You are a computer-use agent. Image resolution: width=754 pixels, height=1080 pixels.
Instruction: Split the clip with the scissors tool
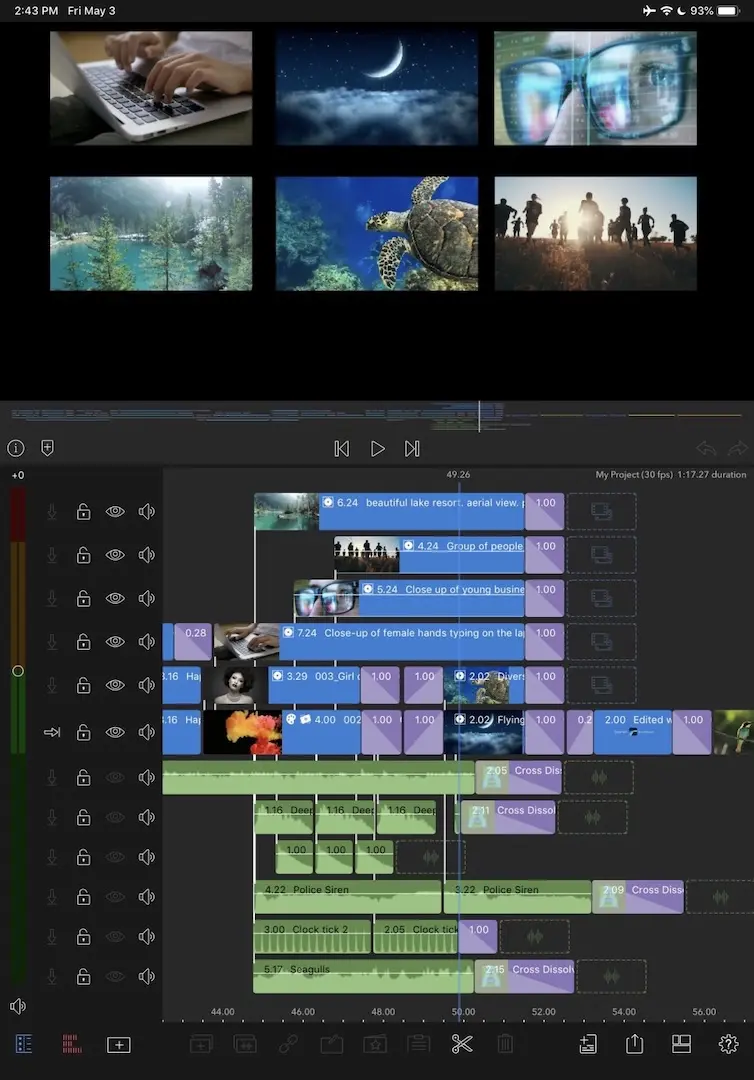pos(461,1044)
